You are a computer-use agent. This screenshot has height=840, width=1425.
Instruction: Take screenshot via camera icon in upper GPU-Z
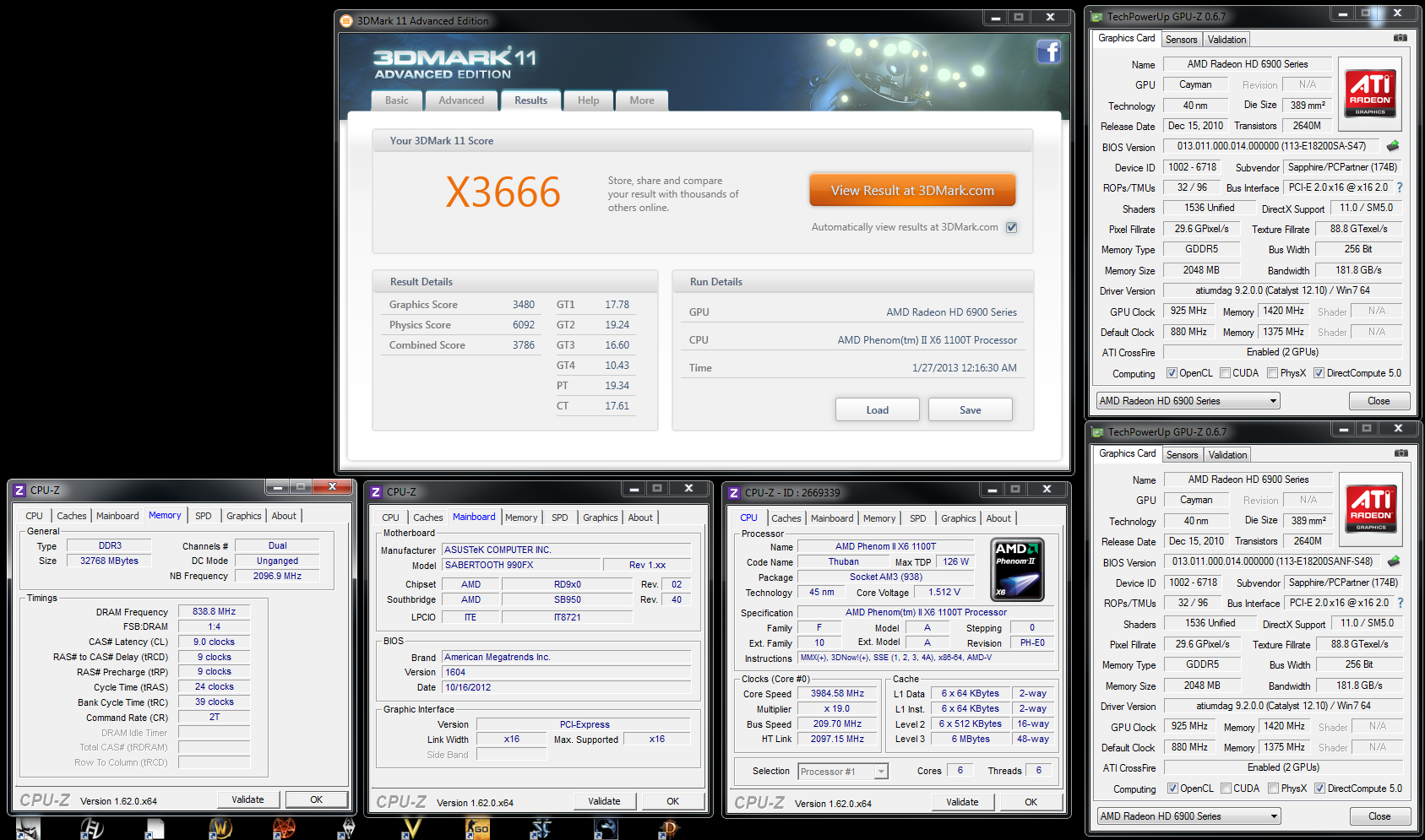(1401, 38)
